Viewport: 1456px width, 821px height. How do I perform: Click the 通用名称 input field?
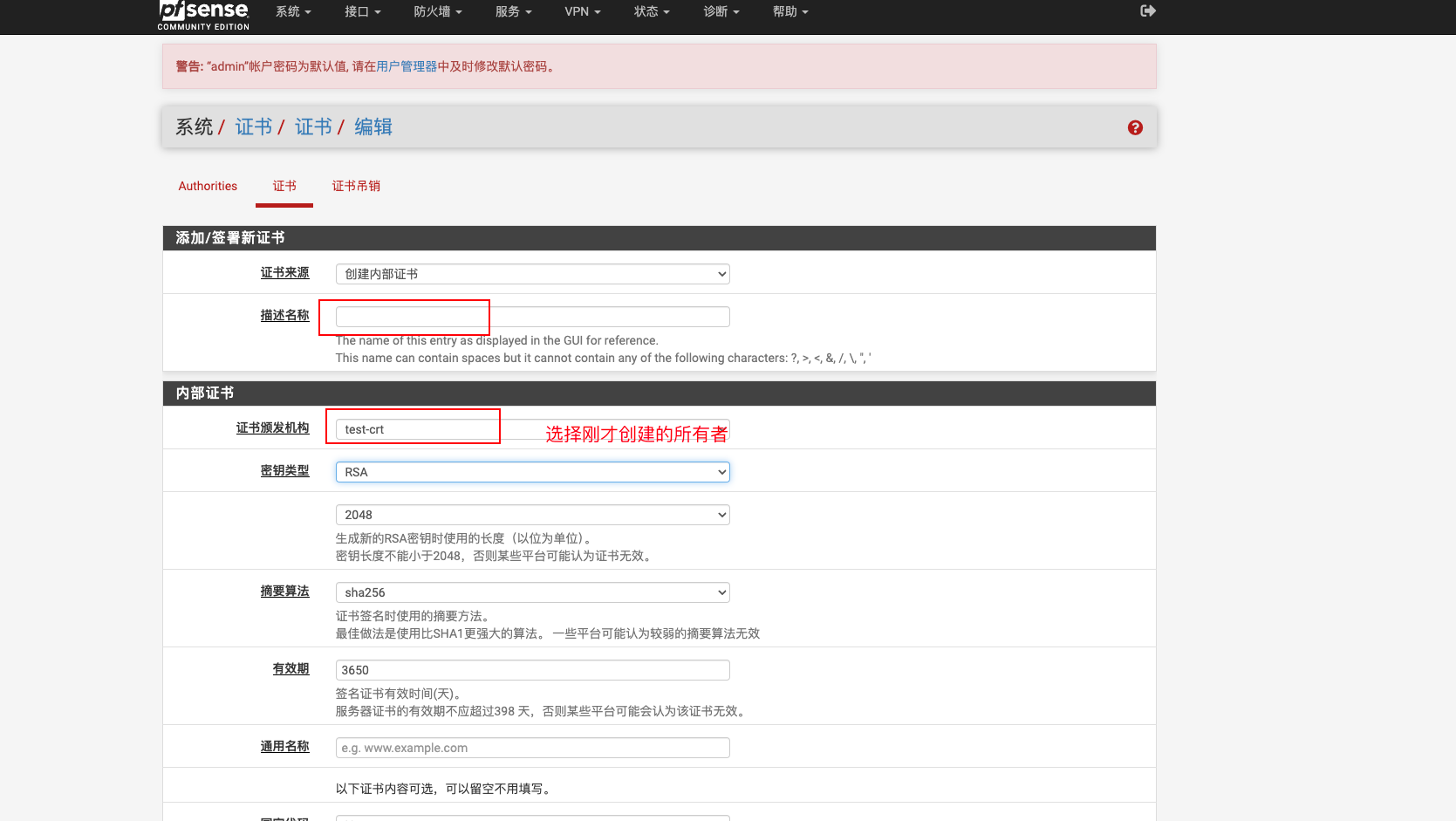[532, 748]
